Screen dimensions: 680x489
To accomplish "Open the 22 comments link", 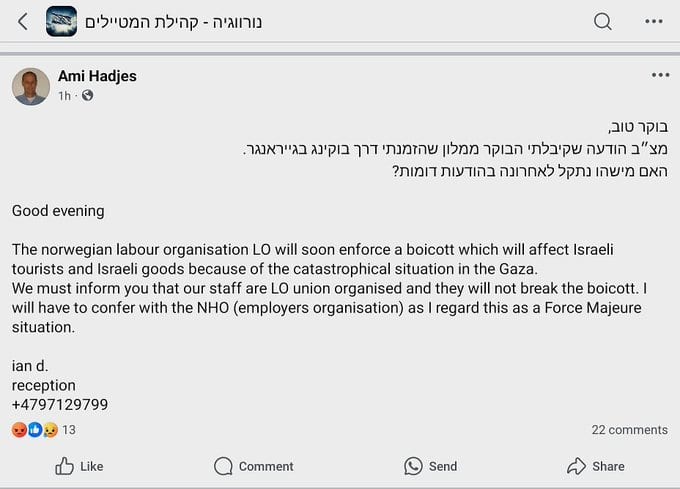I will click(629, 430).
